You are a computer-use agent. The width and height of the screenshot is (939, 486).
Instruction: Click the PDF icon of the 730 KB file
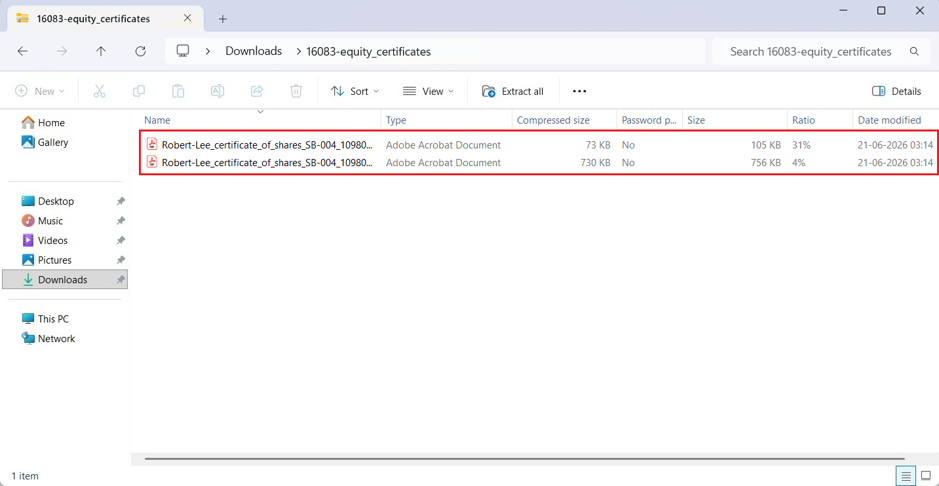tap(152, 162)
